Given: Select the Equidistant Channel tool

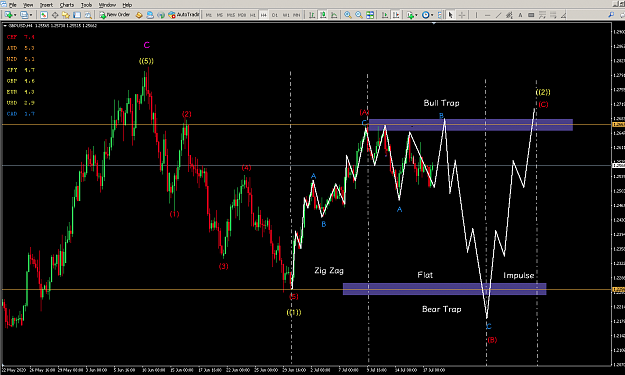Looking at the screenshot, I should 509,15.
